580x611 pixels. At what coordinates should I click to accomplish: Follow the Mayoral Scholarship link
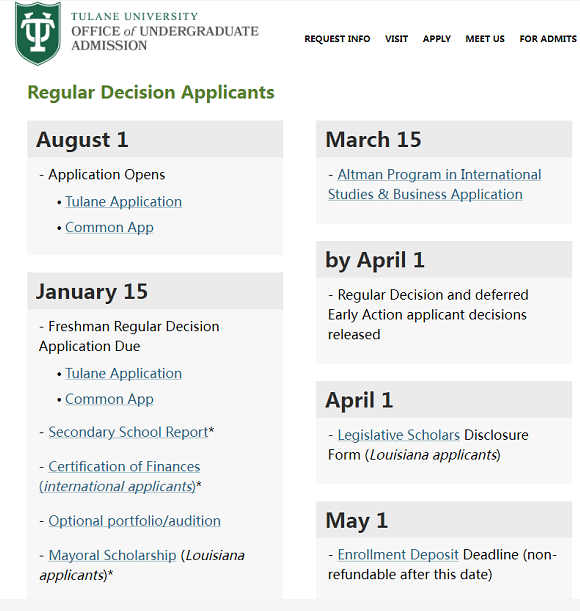point(112,556)
